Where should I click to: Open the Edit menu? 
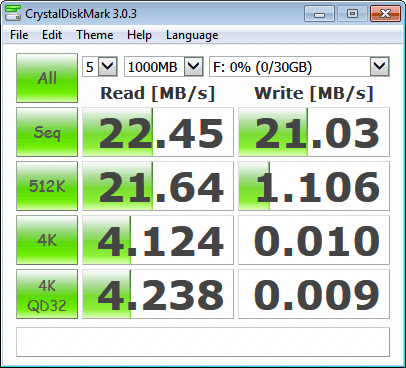[52, 35]
